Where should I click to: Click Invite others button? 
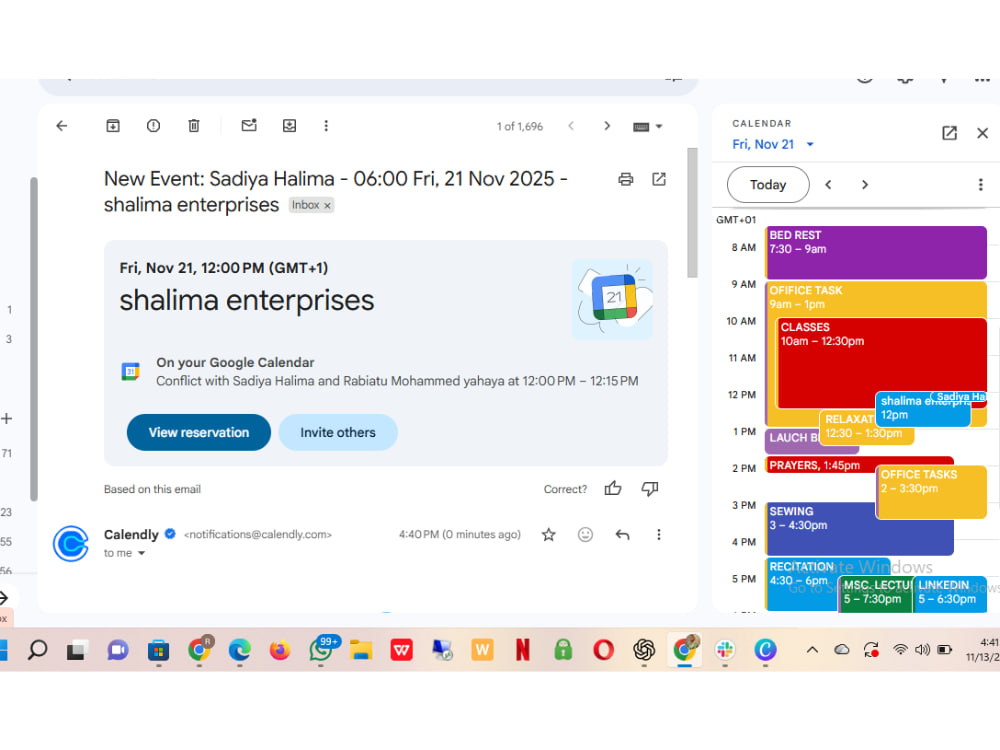[338, 432]
